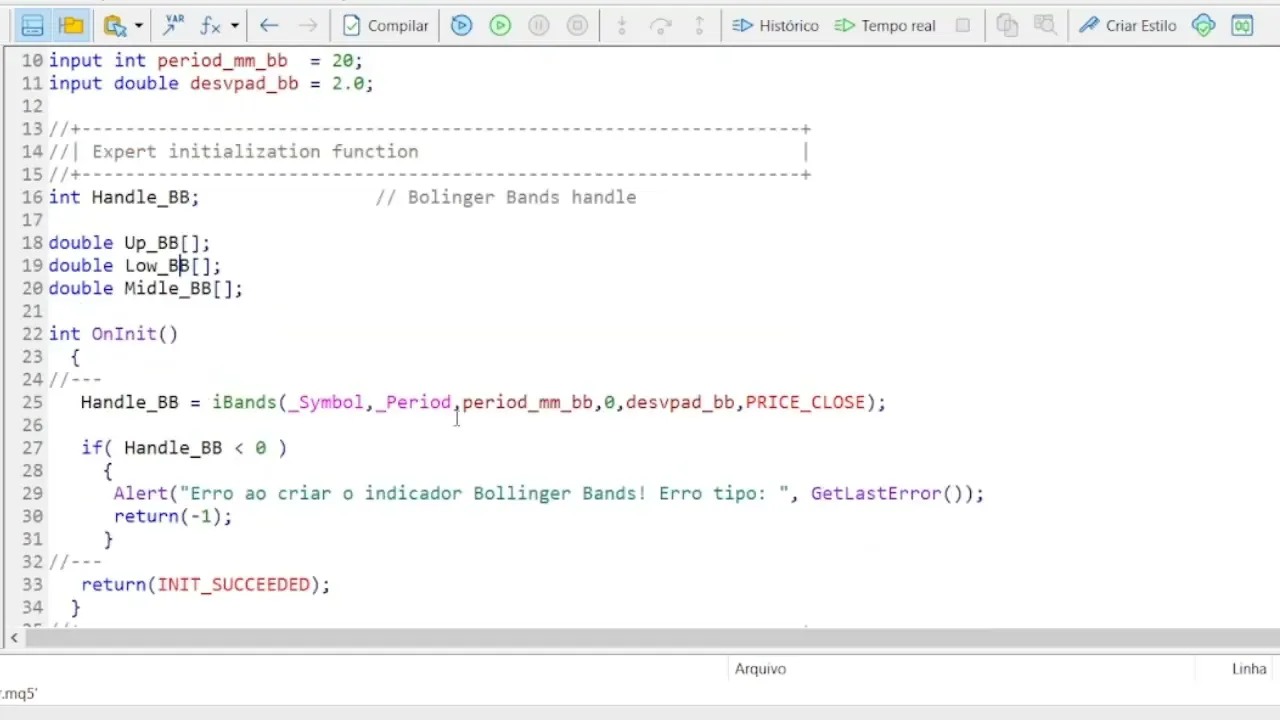Navigate back with the left arrow
Viewport: 1280px width, 720px height.
[x=268, y=25]
